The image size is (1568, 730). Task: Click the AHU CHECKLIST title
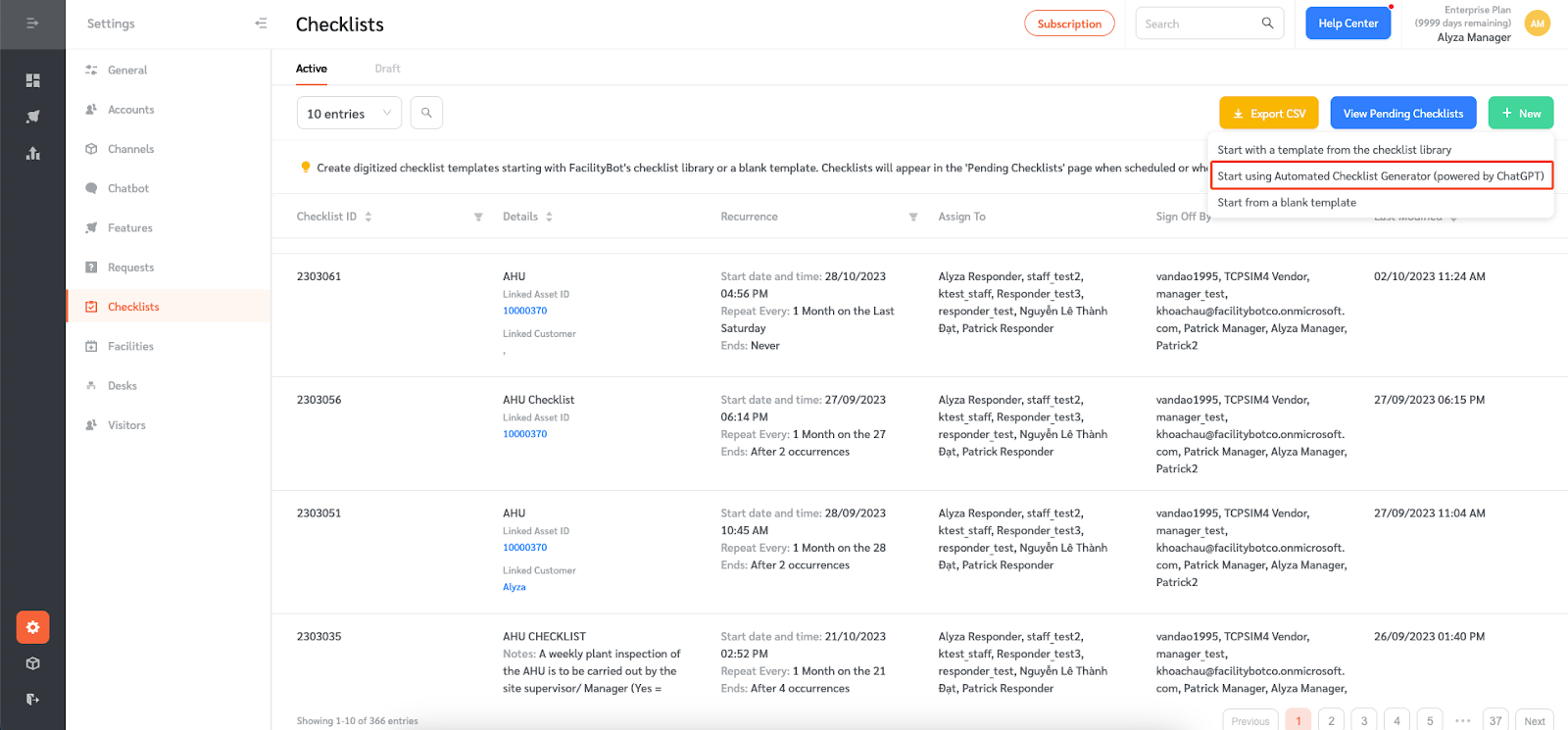[545, 637]
